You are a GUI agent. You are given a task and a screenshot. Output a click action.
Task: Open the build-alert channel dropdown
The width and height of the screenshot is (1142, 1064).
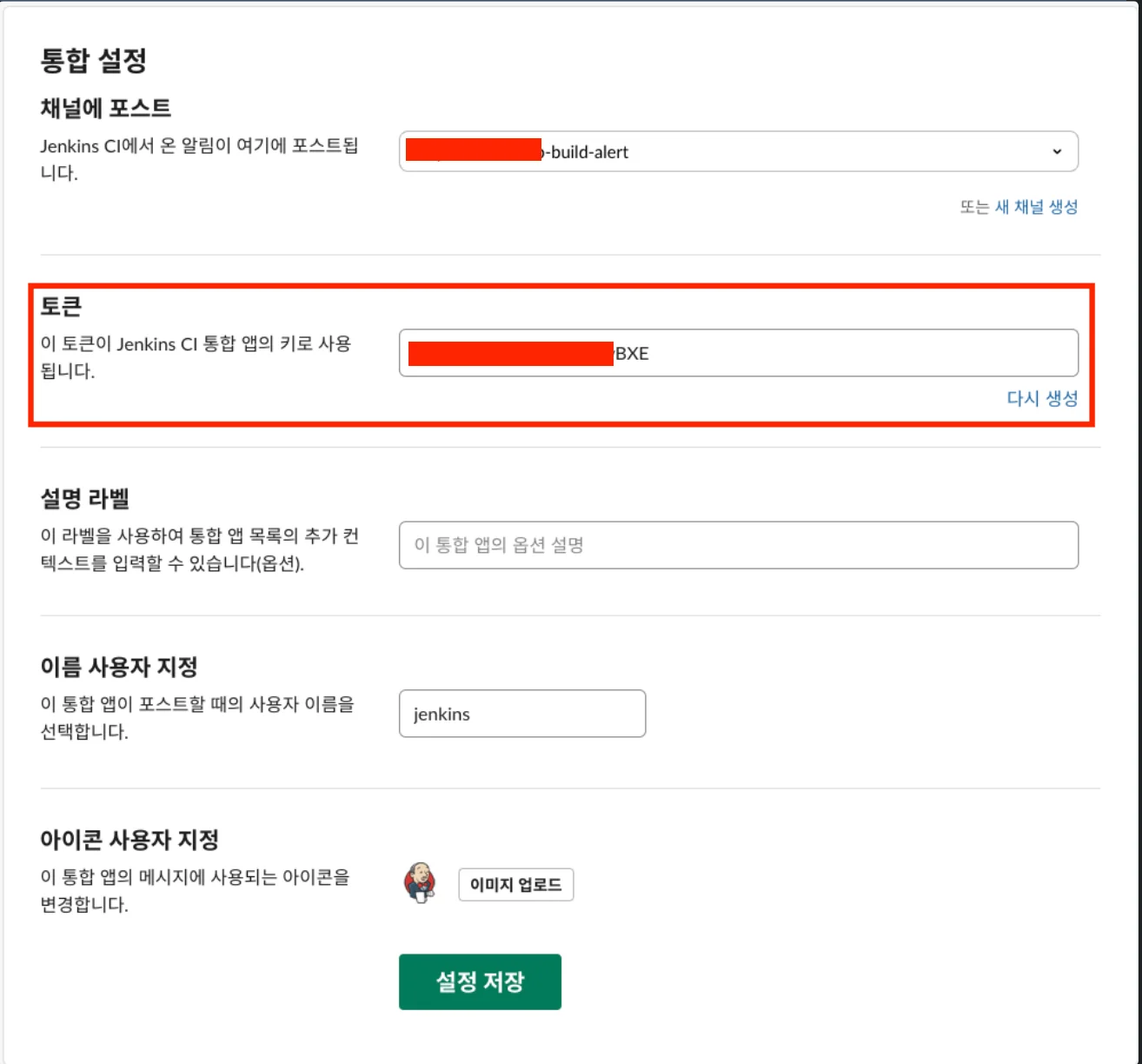point(737,151)
